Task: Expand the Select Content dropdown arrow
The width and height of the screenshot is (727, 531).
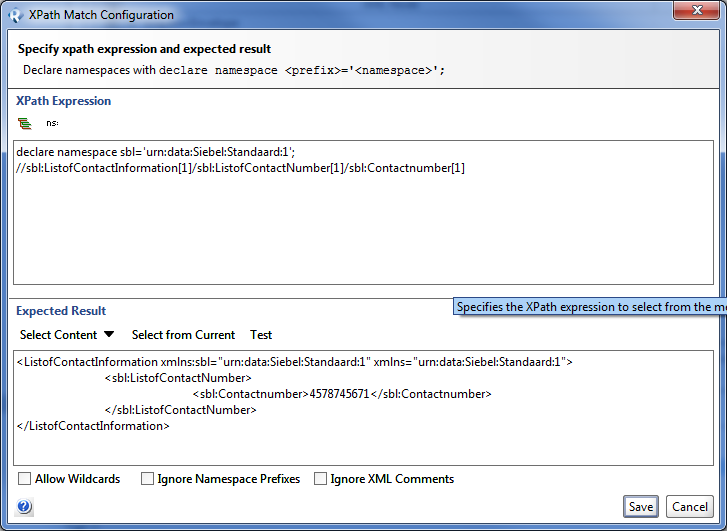Action: tap(109, 335)
